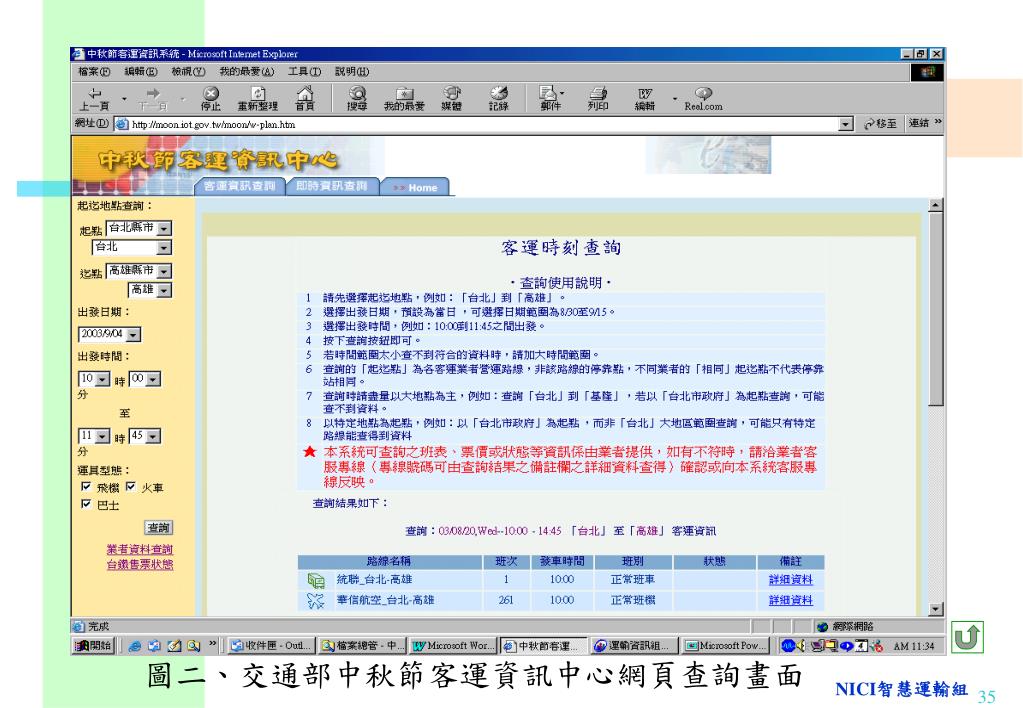
Task: Open the 編輯(E) menu
Action: 141,72
